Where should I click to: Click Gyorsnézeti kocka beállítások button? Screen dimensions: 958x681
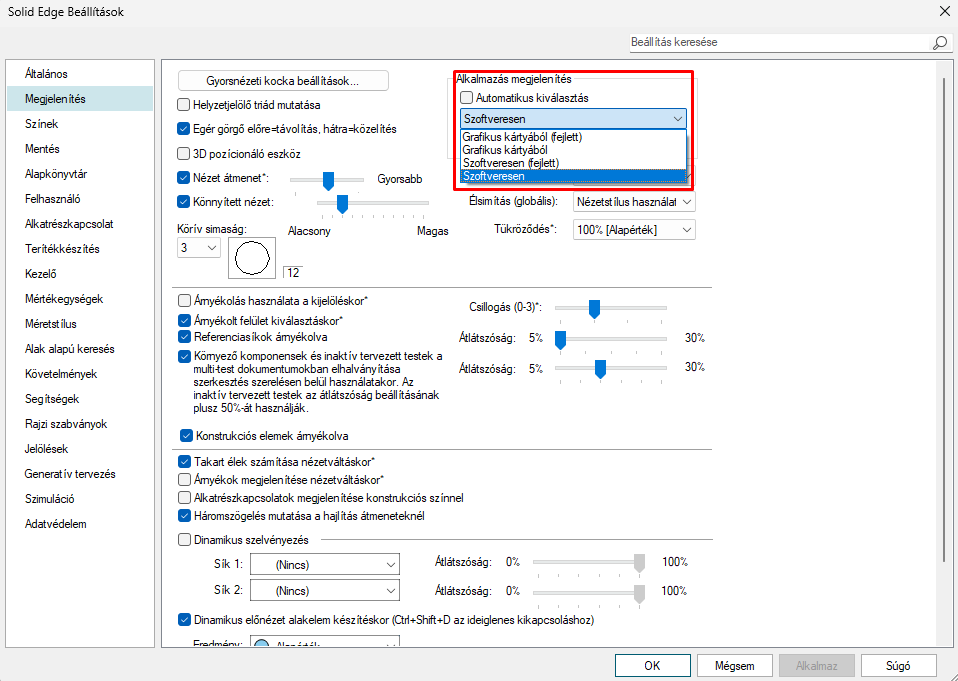click(283, 81)
